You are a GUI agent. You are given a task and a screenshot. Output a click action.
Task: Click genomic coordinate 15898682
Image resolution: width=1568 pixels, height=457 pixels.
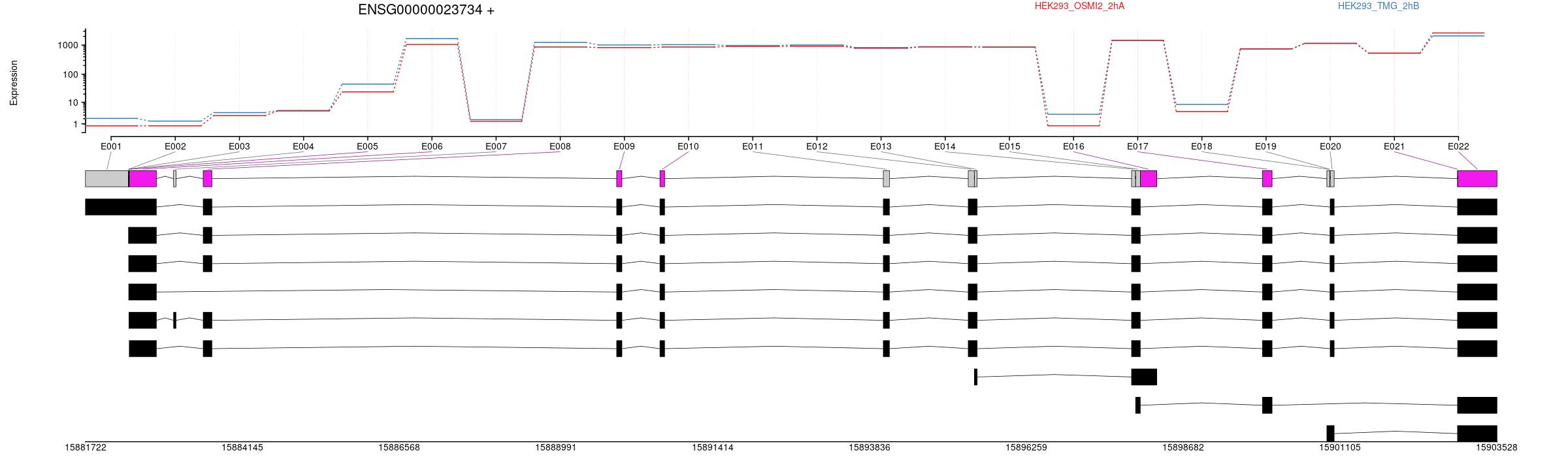pos(1183,448)
